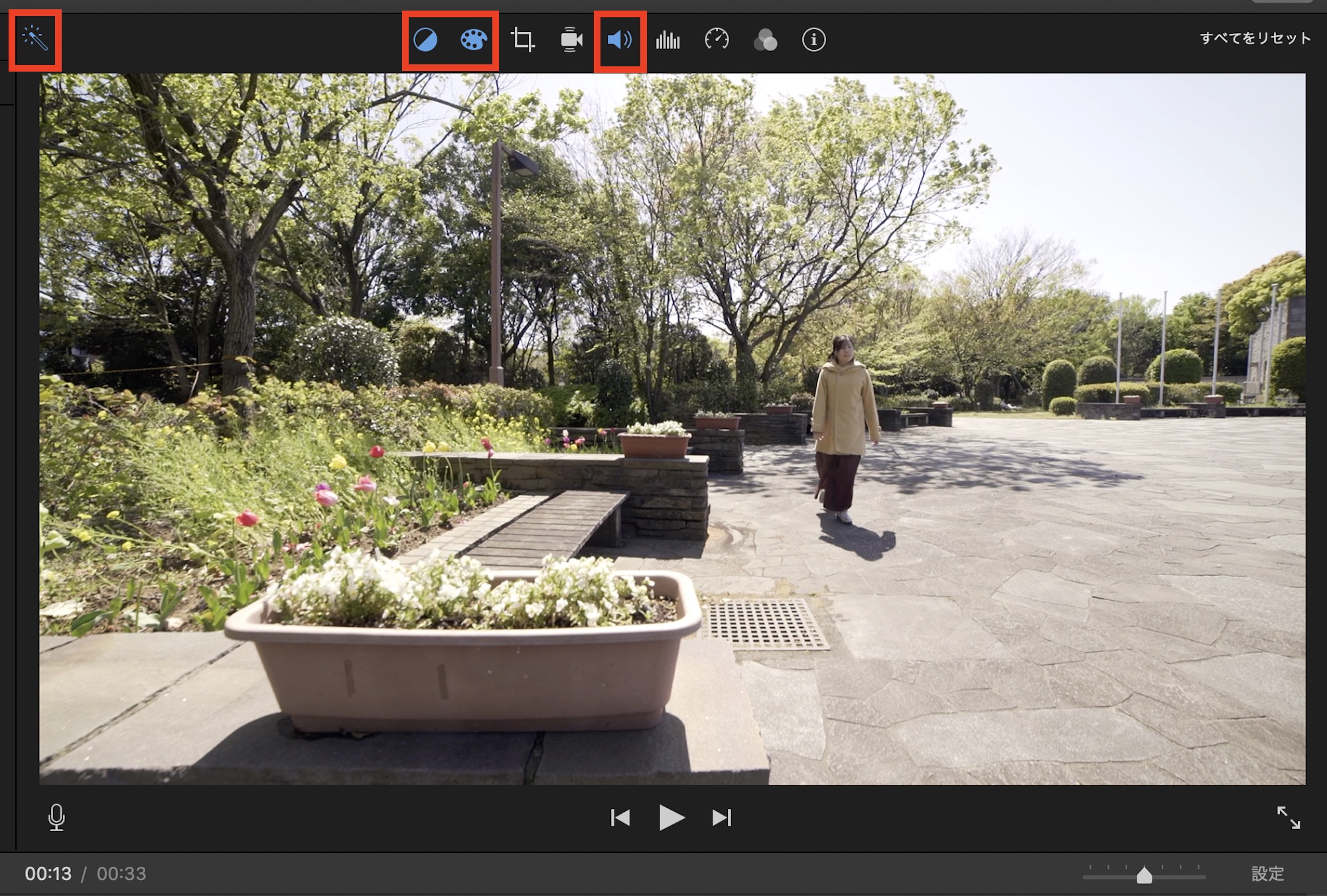The width and height of the screenshot is (1327, 896).
Task: Show the clip information icon
Action: pos(814,40)
